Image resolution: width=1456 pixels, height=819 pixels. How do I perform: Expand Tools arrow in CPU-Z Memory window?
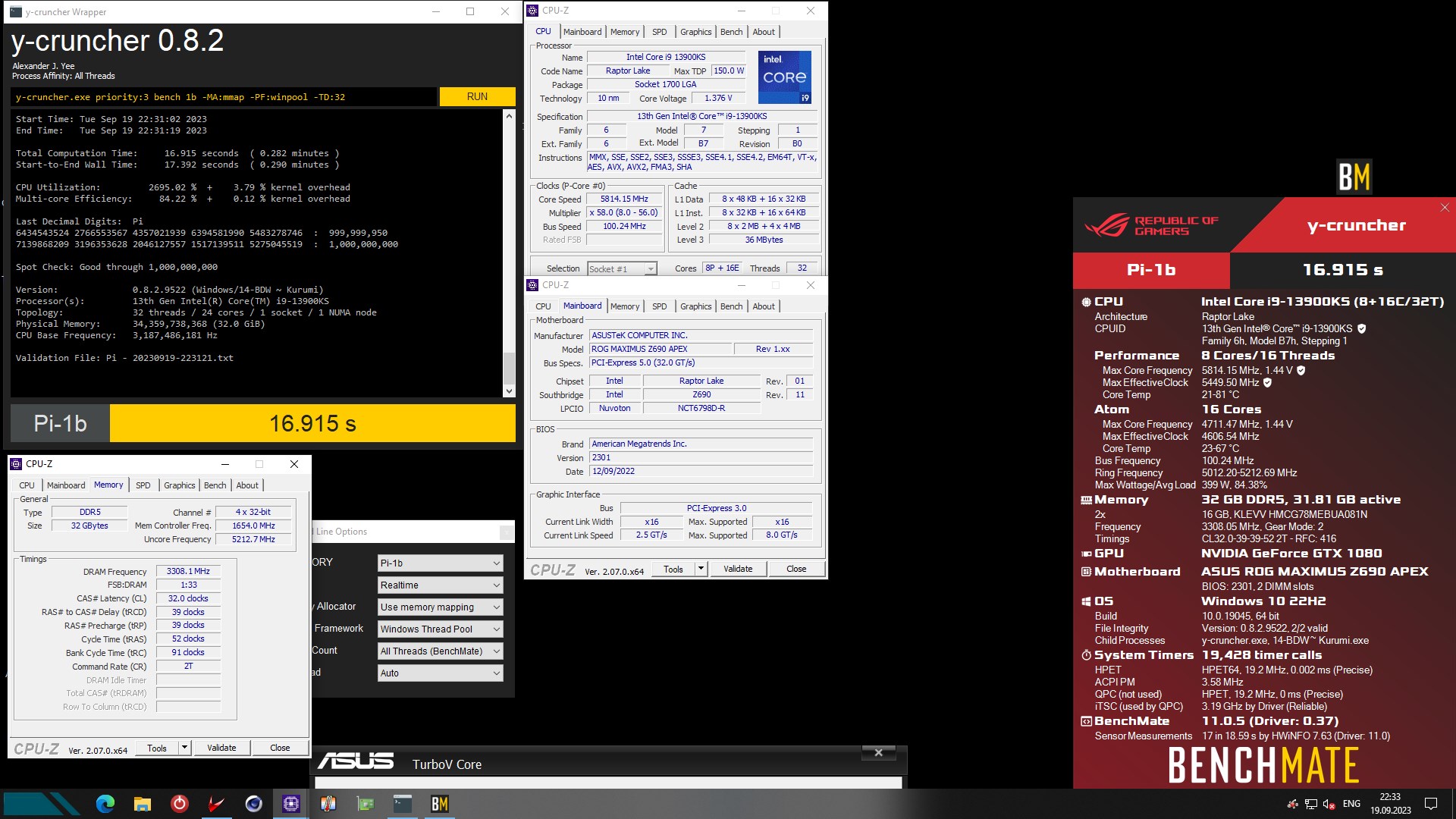(184, 748)
